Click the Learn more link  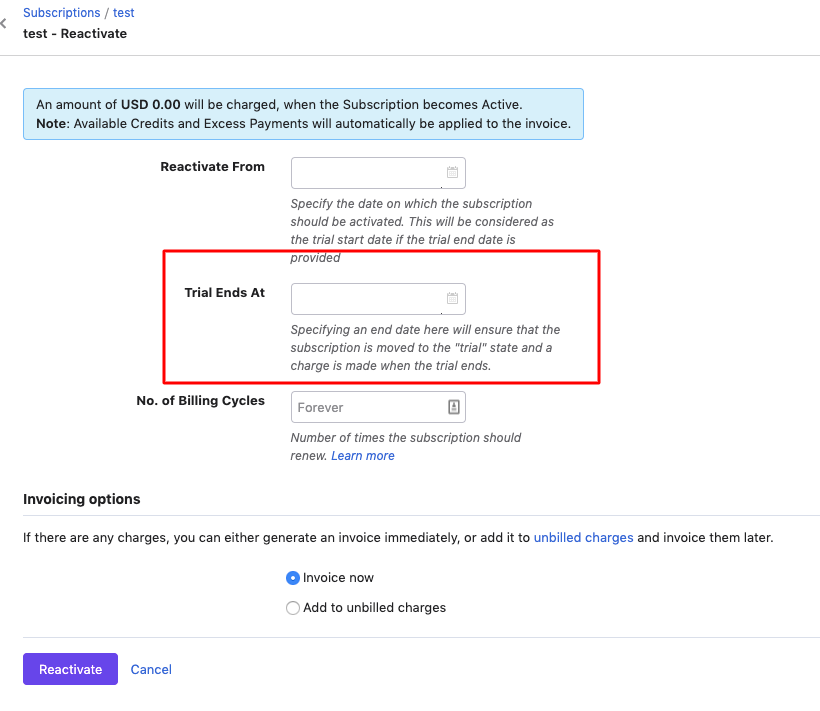click(x=363, y=456)
